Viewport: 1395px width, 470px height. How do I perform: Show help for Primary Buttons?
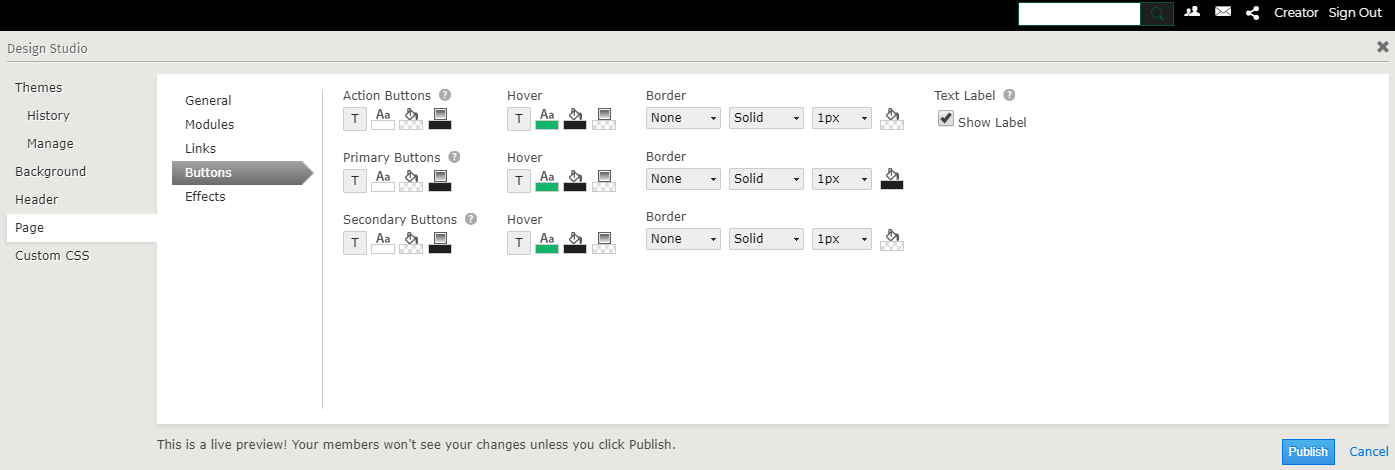tap(454, 157)
